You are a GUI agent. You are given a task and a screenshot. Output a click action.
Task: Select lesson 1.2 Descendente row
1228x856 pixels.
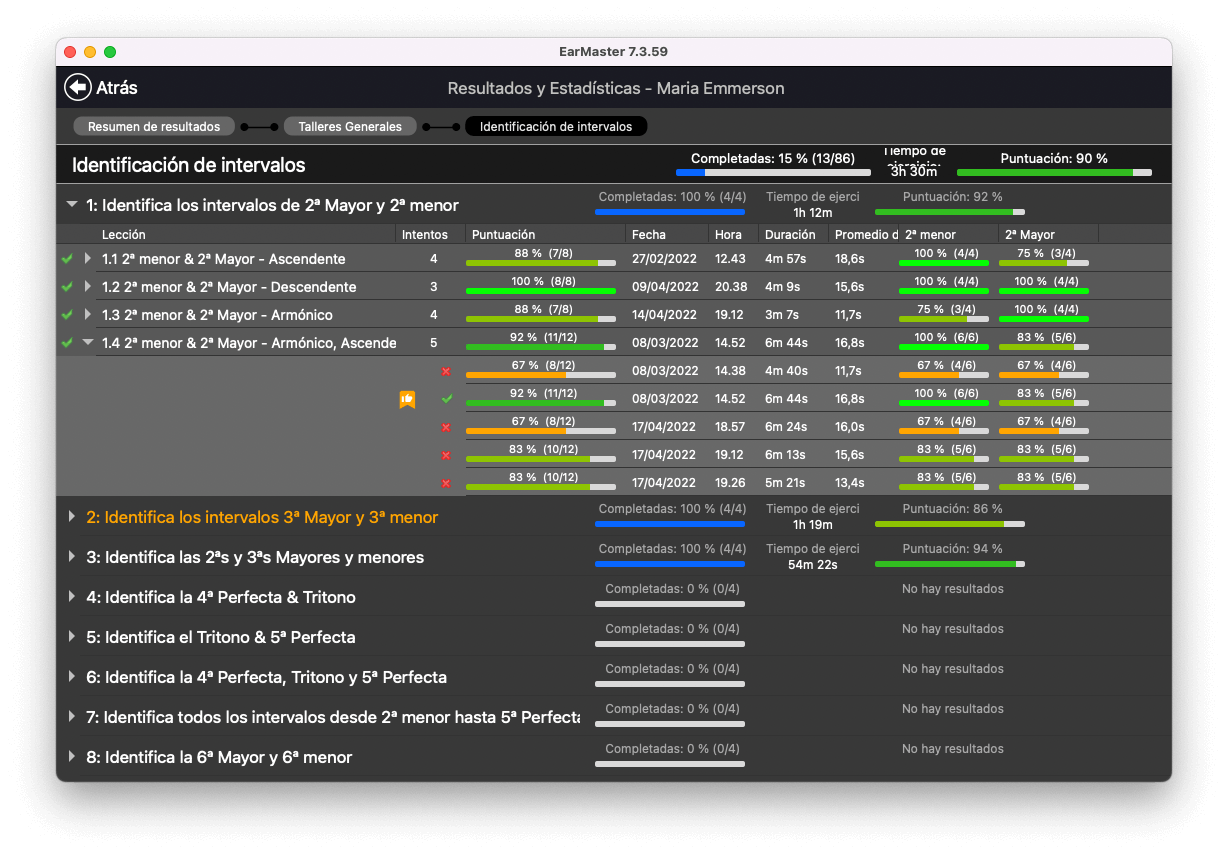[229, 287]
